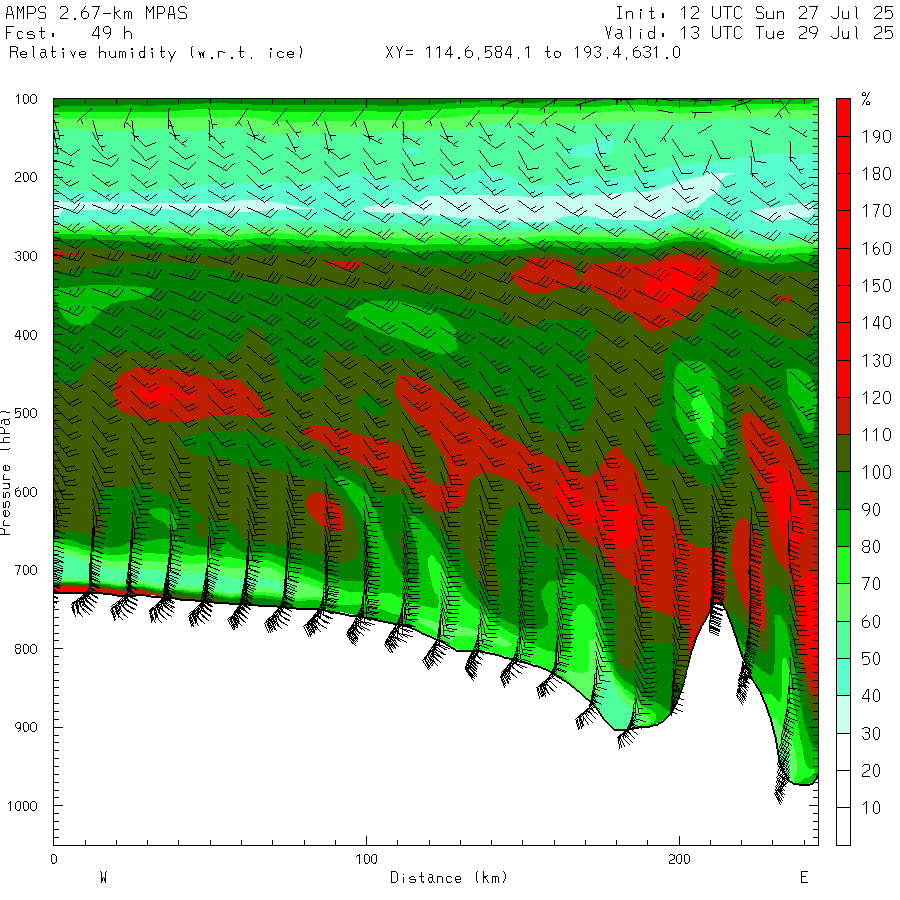Image resolution: width=900 pixels, height=900 pixels.
Task: Select the XY= 114.6,584.1 to 193.4,631.0 coordinates text
Action: tap(533, 53)
